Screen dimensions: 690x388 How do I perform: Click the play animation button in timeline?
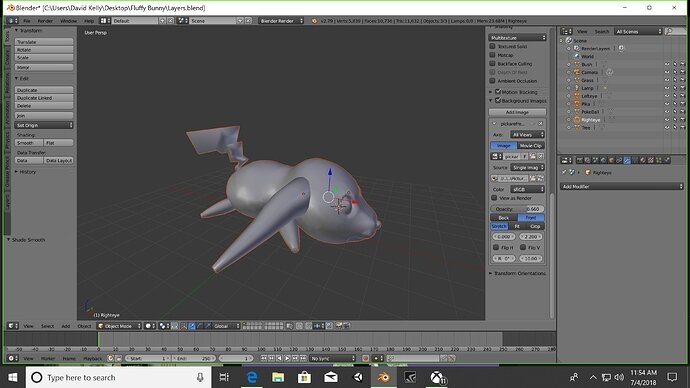click(287, 359)
